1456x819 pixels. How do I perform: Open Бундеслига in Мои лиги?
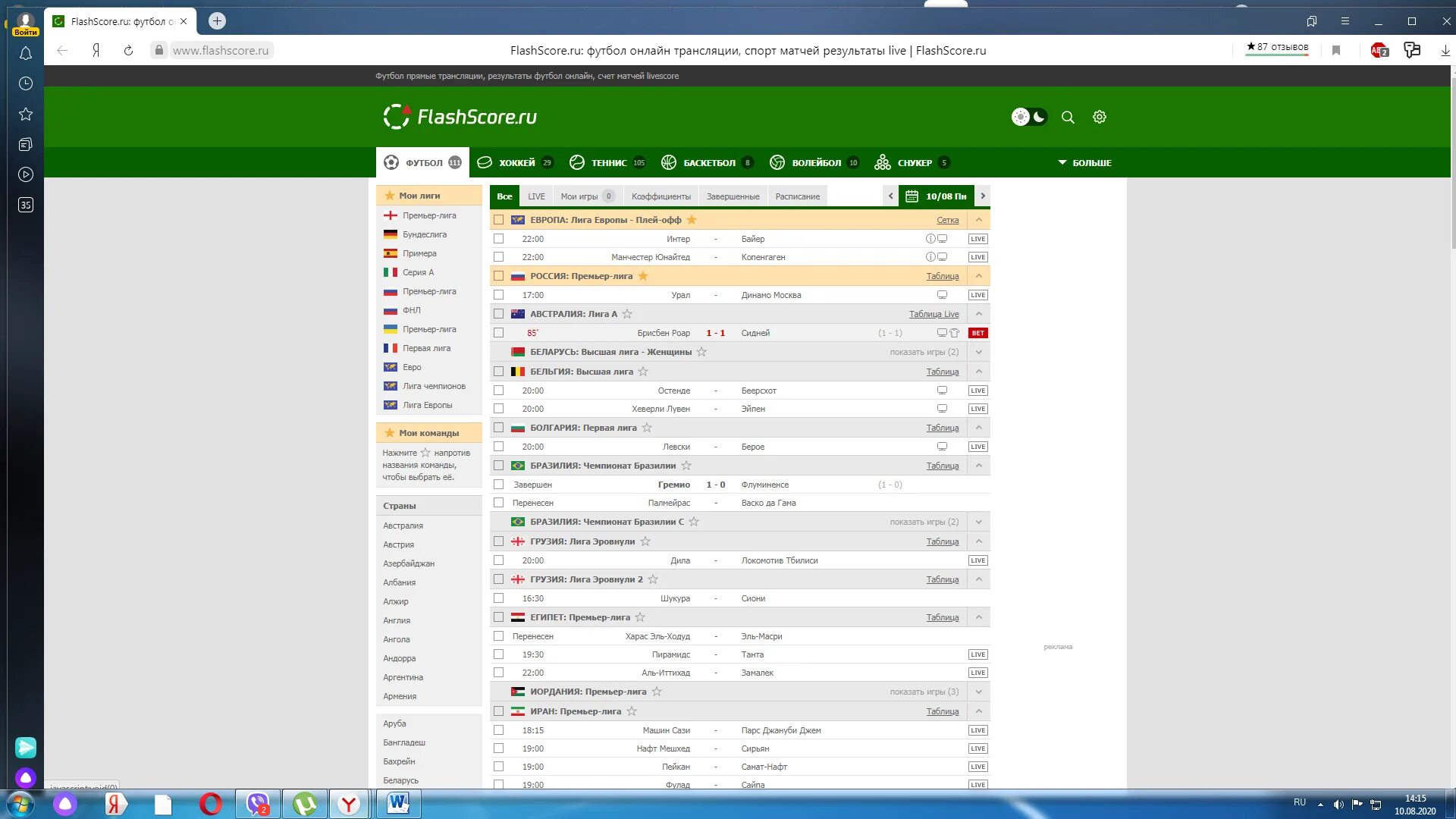pos(425,234)
